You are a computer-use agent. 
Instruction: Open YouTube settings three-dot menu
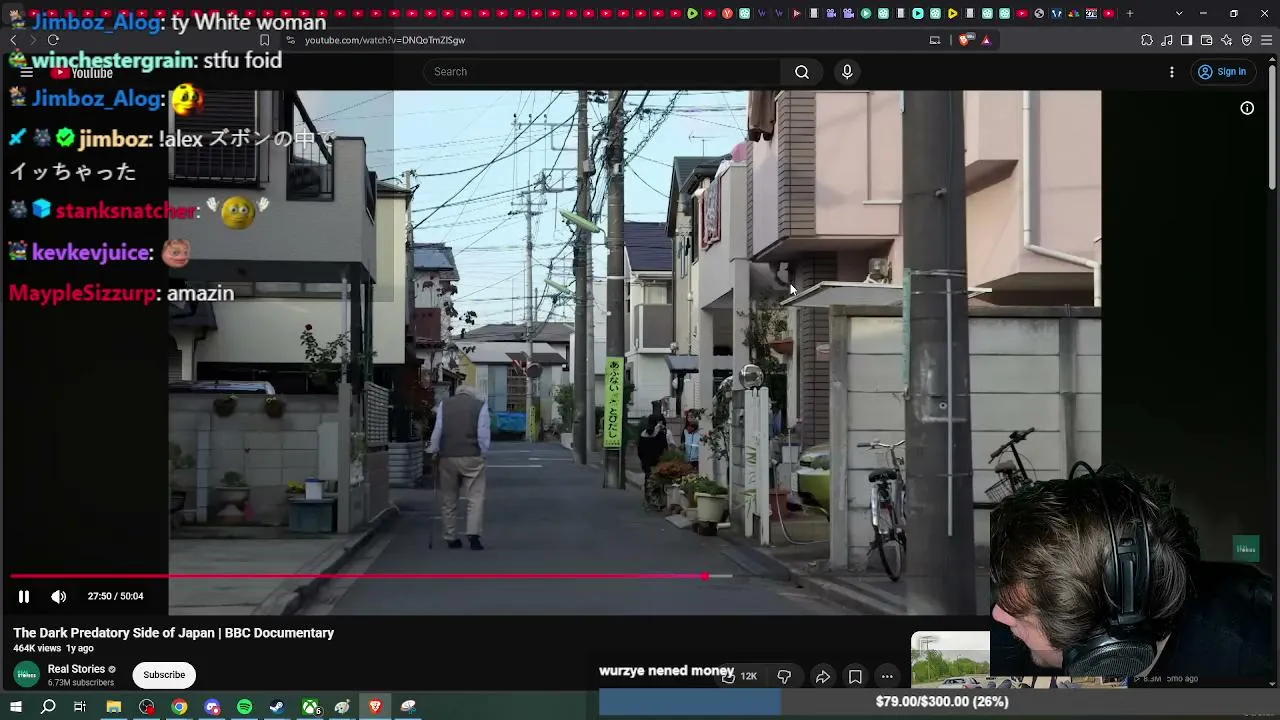[x=1172, y=72]
